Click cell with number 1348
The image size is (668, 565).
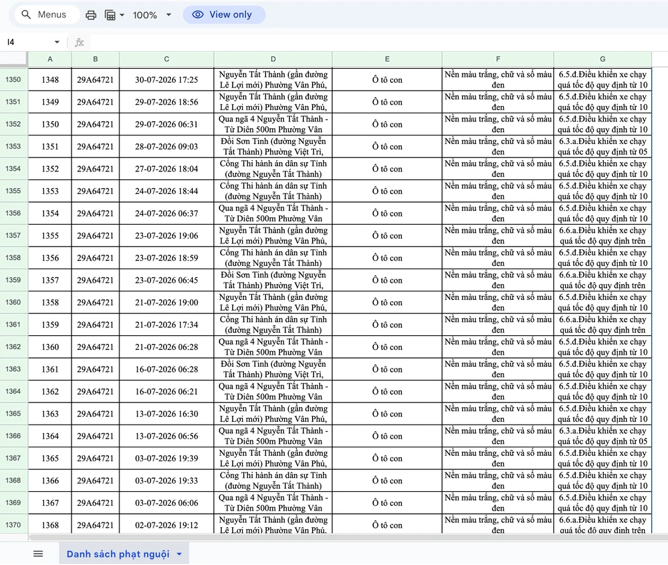pyautogui.click(x=50, y=80)
